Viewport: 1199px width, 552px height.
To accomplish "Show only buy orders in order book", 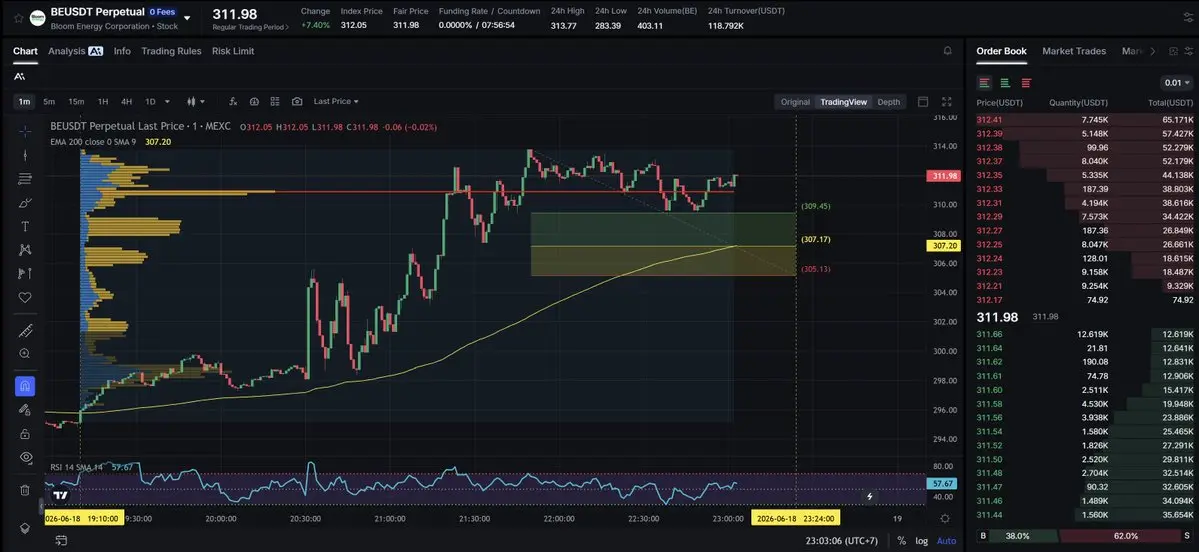I will (x=1005, y=83).
